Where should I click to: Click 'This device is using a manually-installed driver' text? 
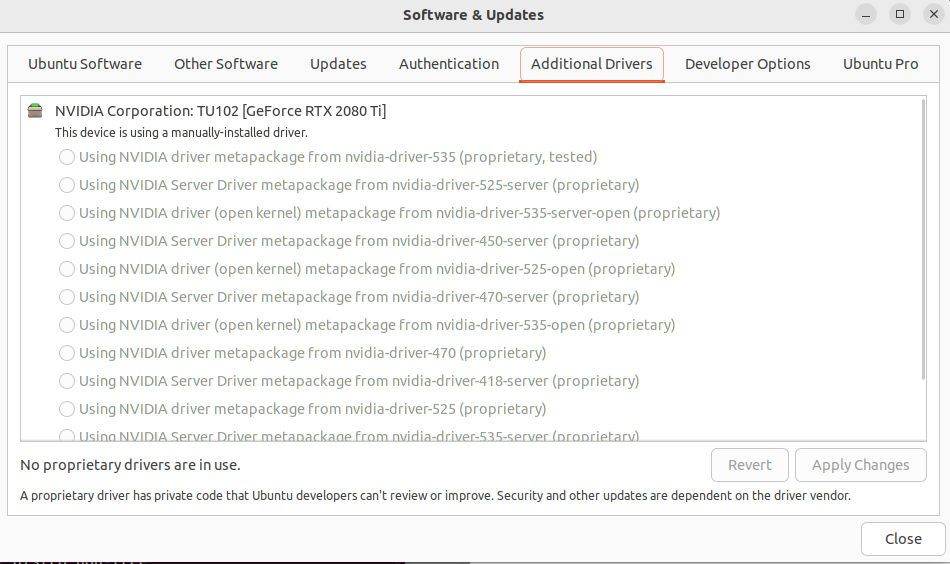(x=181, y=133)
